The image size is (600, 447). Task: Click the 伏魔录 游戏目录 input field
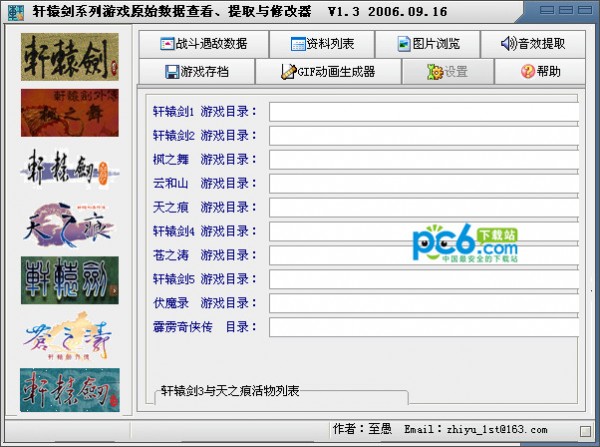[424, 303]
